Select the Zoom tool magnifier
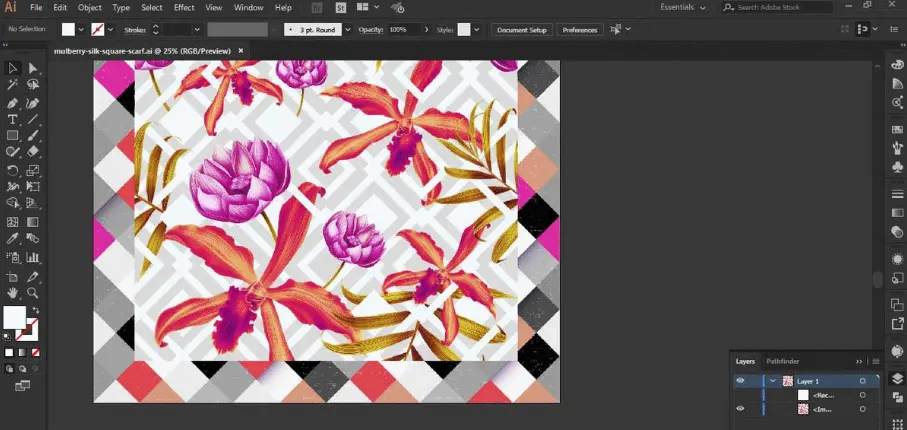The height and width of the screenshot is (430, 907). click(33, 293)
